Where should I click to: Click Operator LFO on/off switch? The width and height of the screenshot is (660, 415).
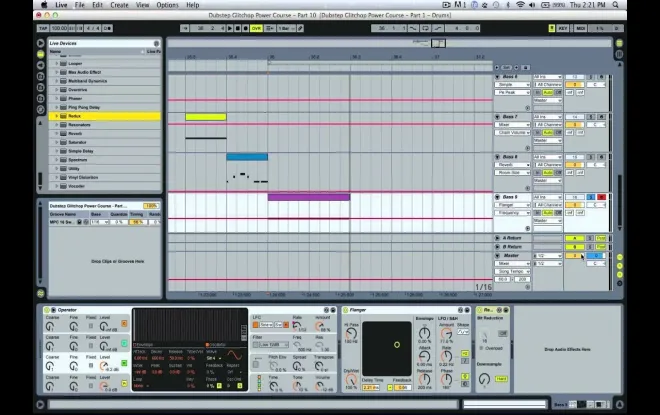255,325
